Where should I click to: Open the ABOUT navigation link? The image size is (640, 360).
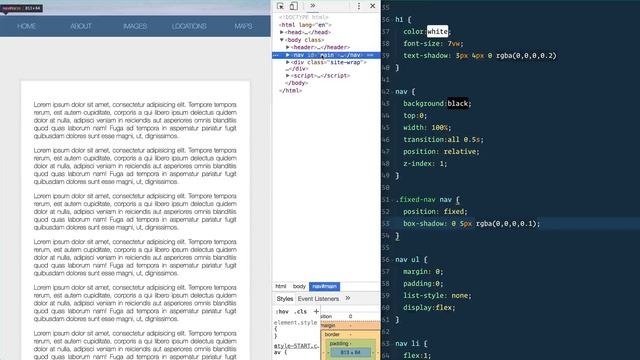pyautogui.click(x=81, y=26)
